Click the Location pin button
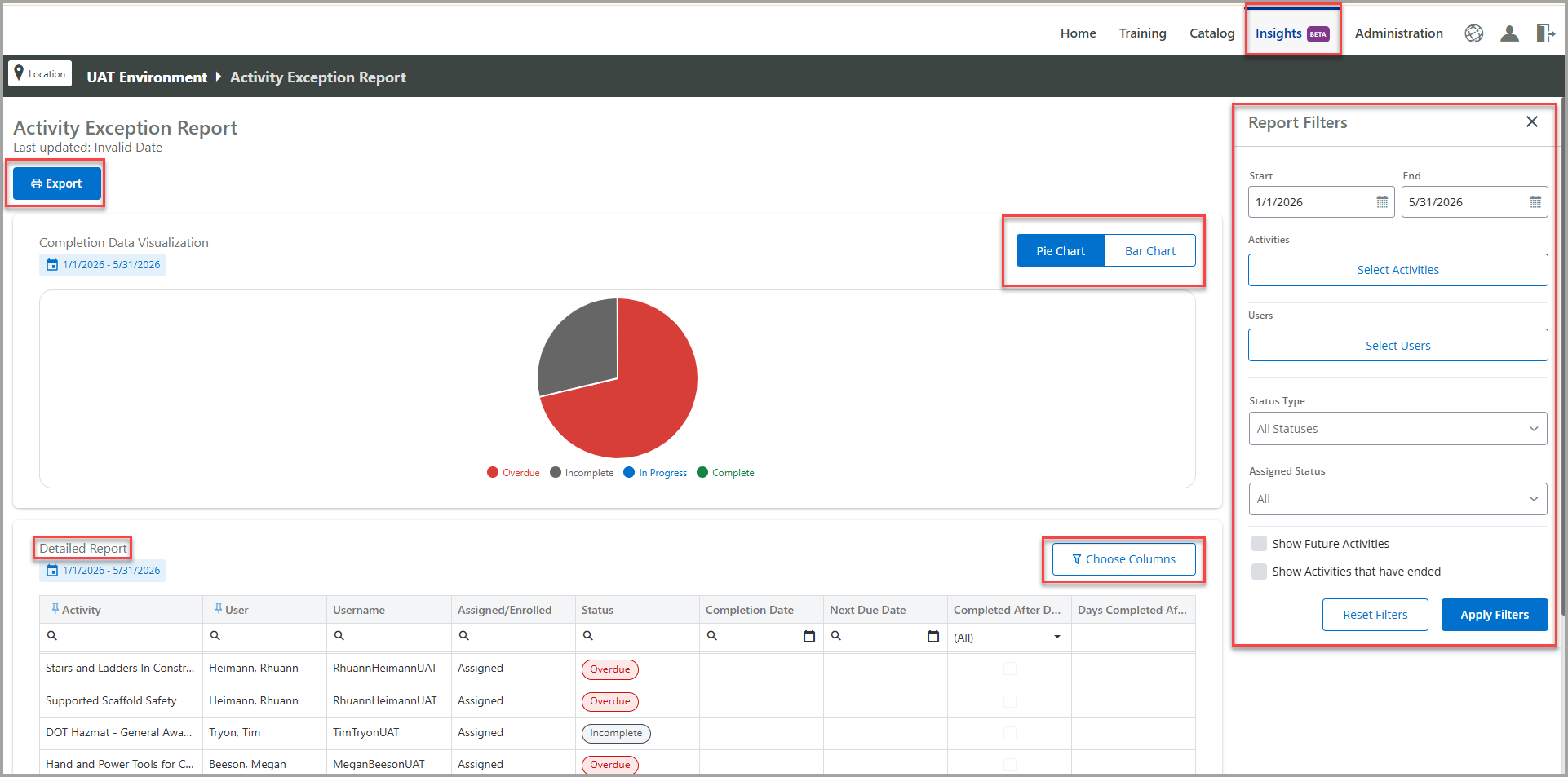The width and height of the screenshot is (1568, 777). pyautogui.click(x=40, y=73)
